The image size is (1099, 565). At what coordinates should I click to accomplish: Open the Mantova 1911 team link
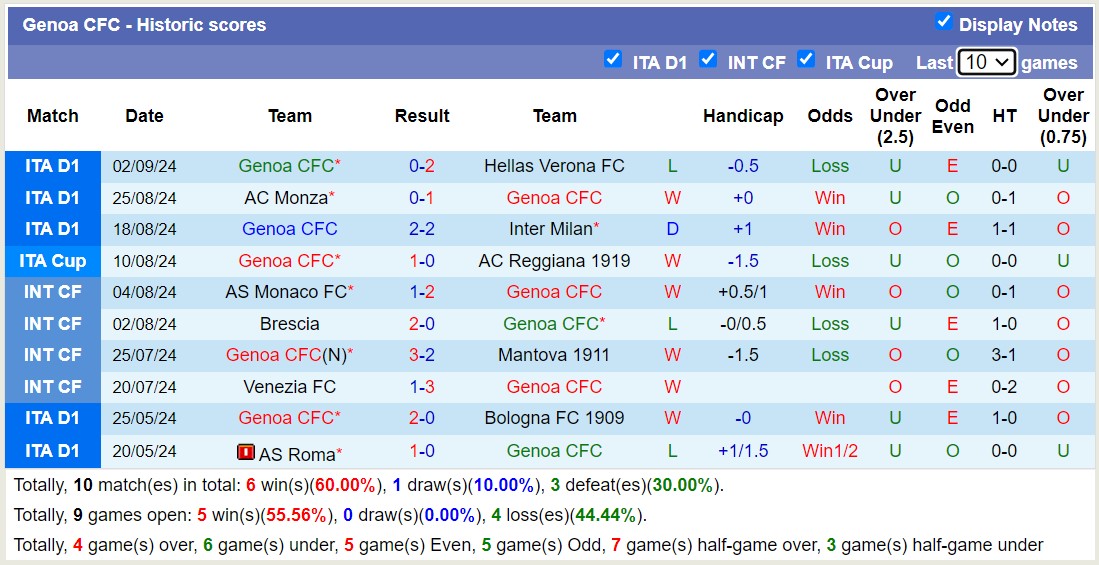[x=554, y=355]
